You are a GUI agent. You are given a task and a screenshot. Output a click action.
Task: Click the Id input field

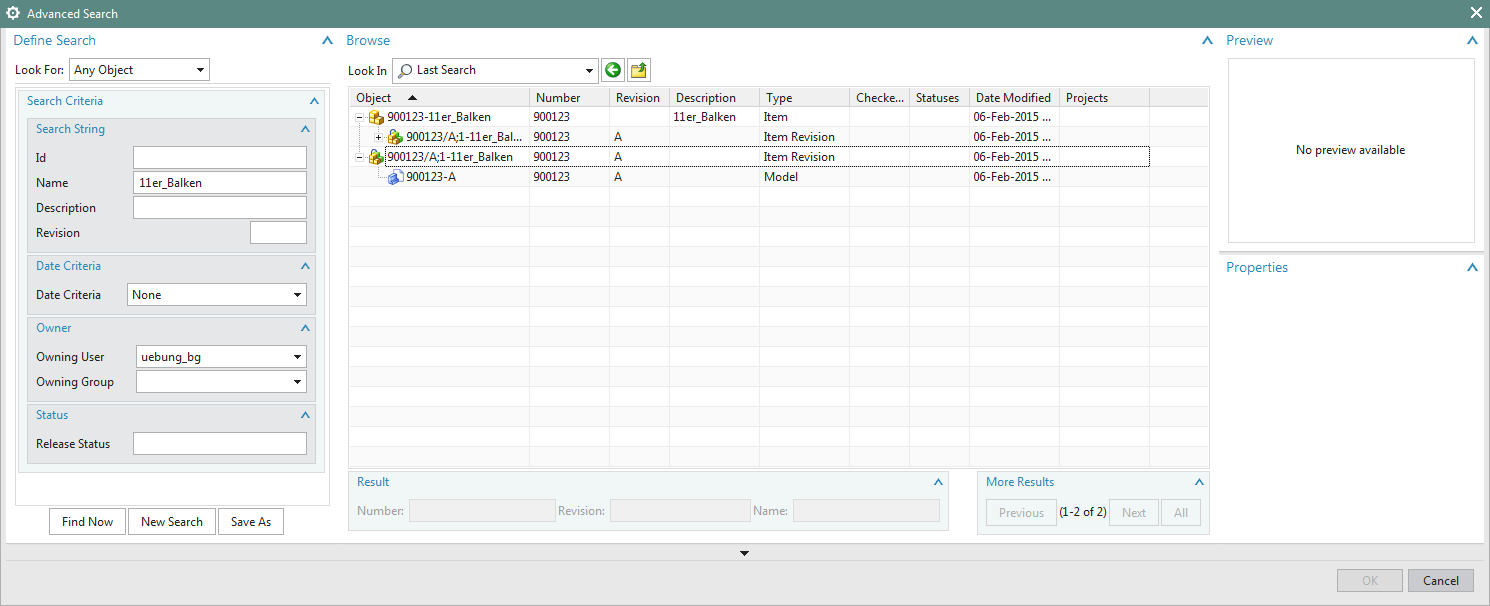(220, 158)
